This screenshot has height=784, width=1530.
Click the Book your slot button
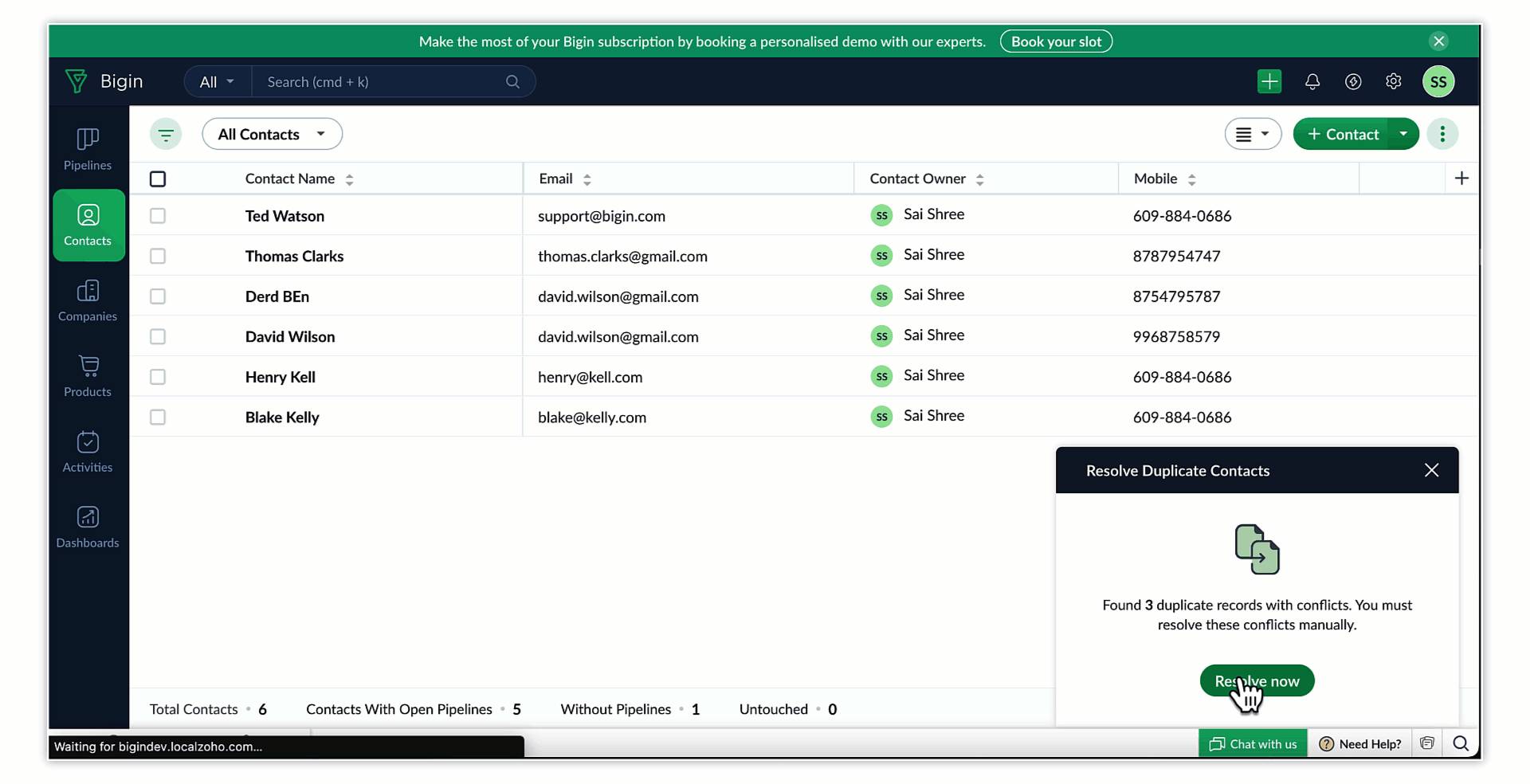1056,41
